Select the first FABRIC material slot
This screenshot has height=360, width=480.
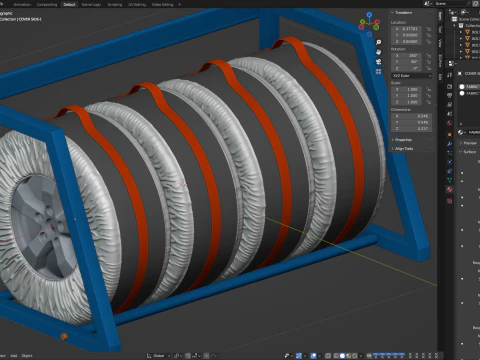[469, 87]
